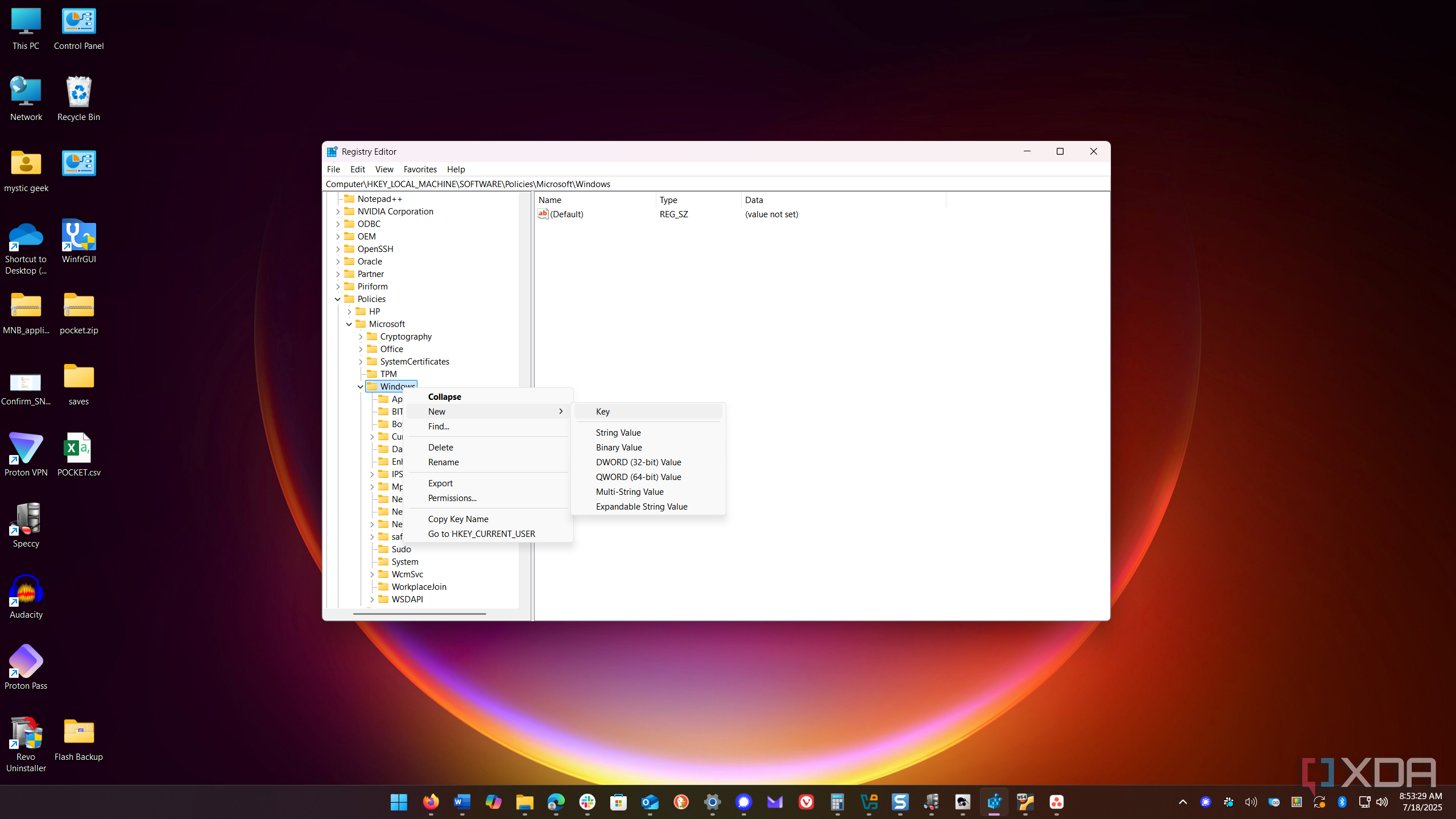Select the Proton VPN desktop icon
This screenshot has height=819, width=1456.
click(x=26, y=454)
